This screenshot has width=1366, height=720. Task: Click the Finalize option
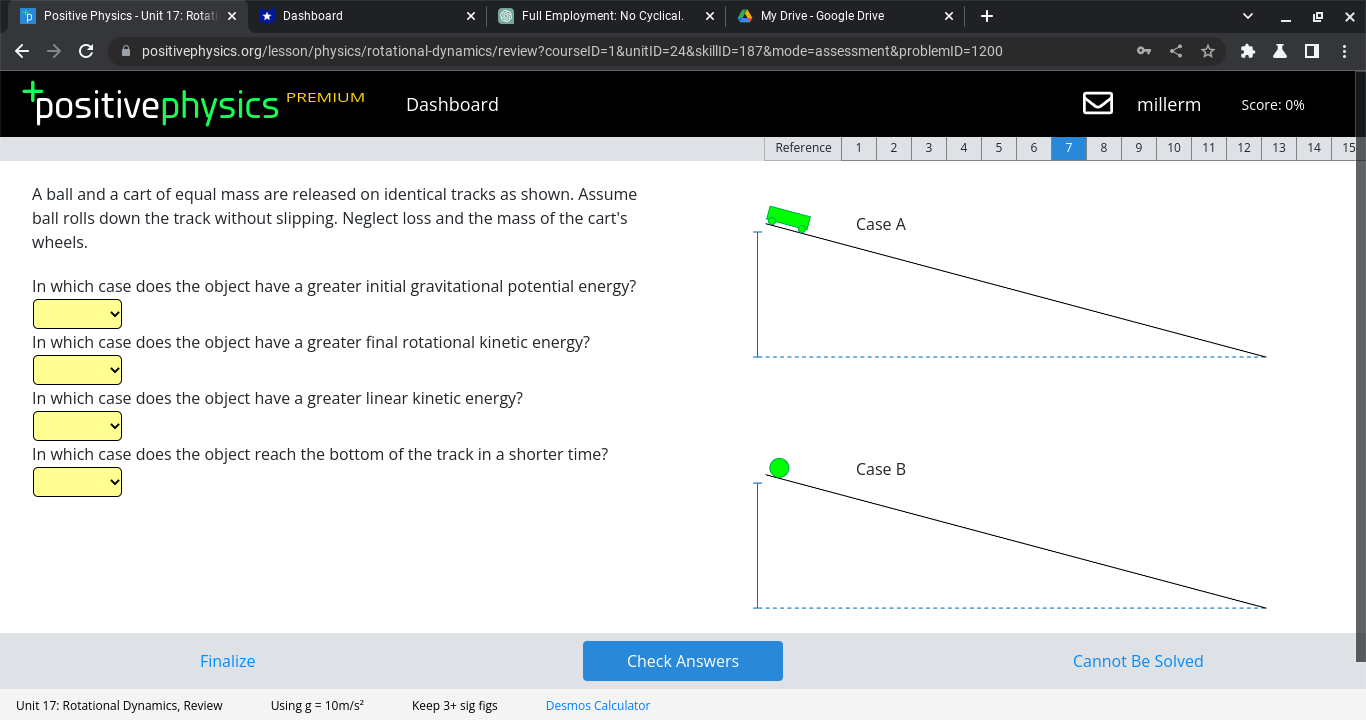[x=227, y=661]
